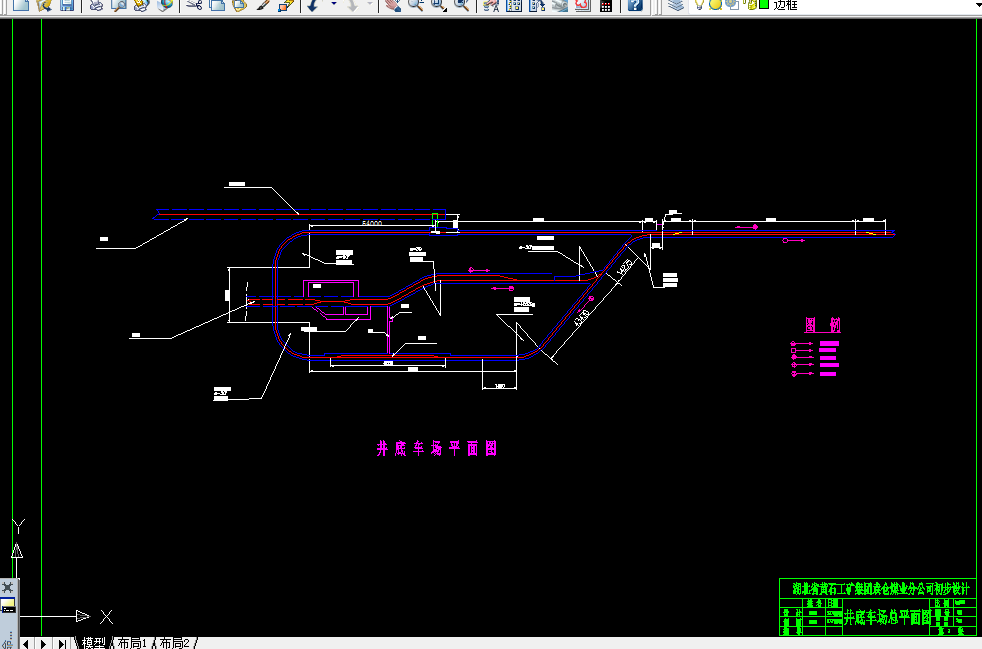
Task: Switch to the 模型 tab
Action: tap(94, 643)
